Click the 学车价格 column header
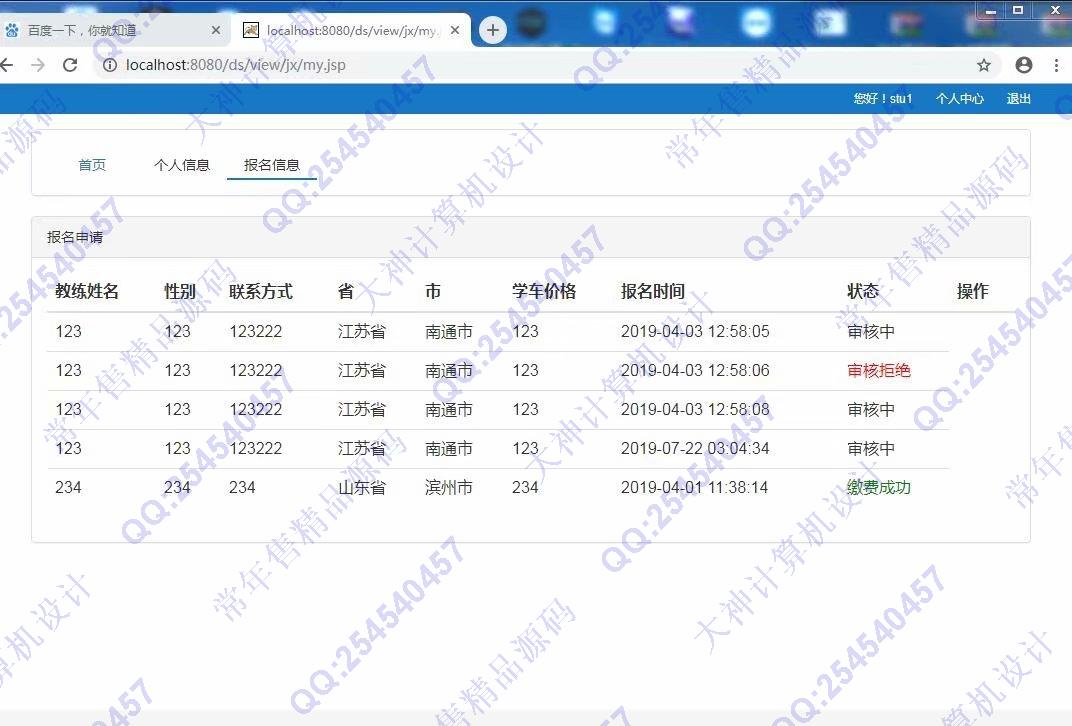This screenshot has height=726, width=1072. pyautogui.click(x=544, y=291)
